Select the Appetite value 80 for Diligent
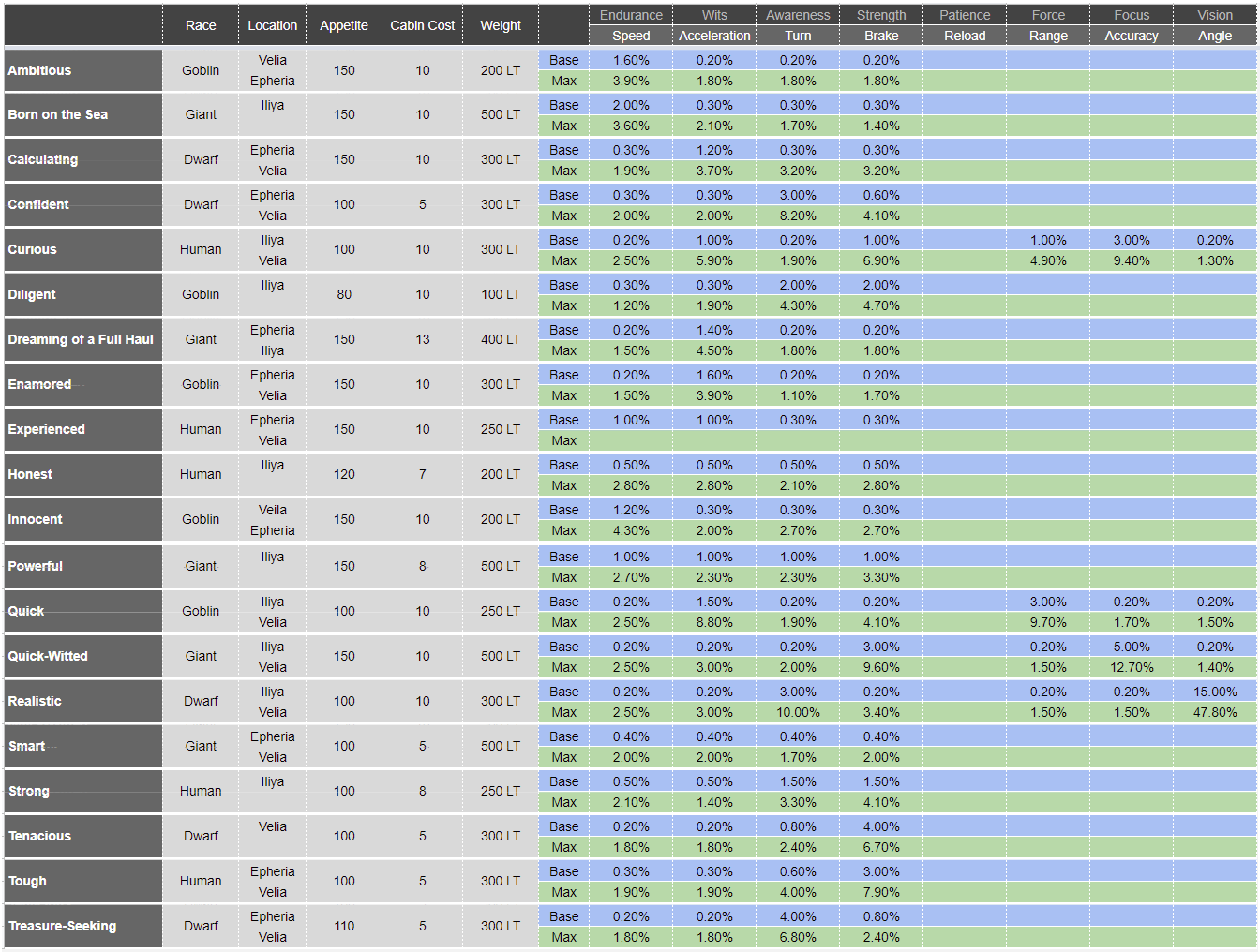The width and height of the screenshot is (1260, 952). click(344, 294)
